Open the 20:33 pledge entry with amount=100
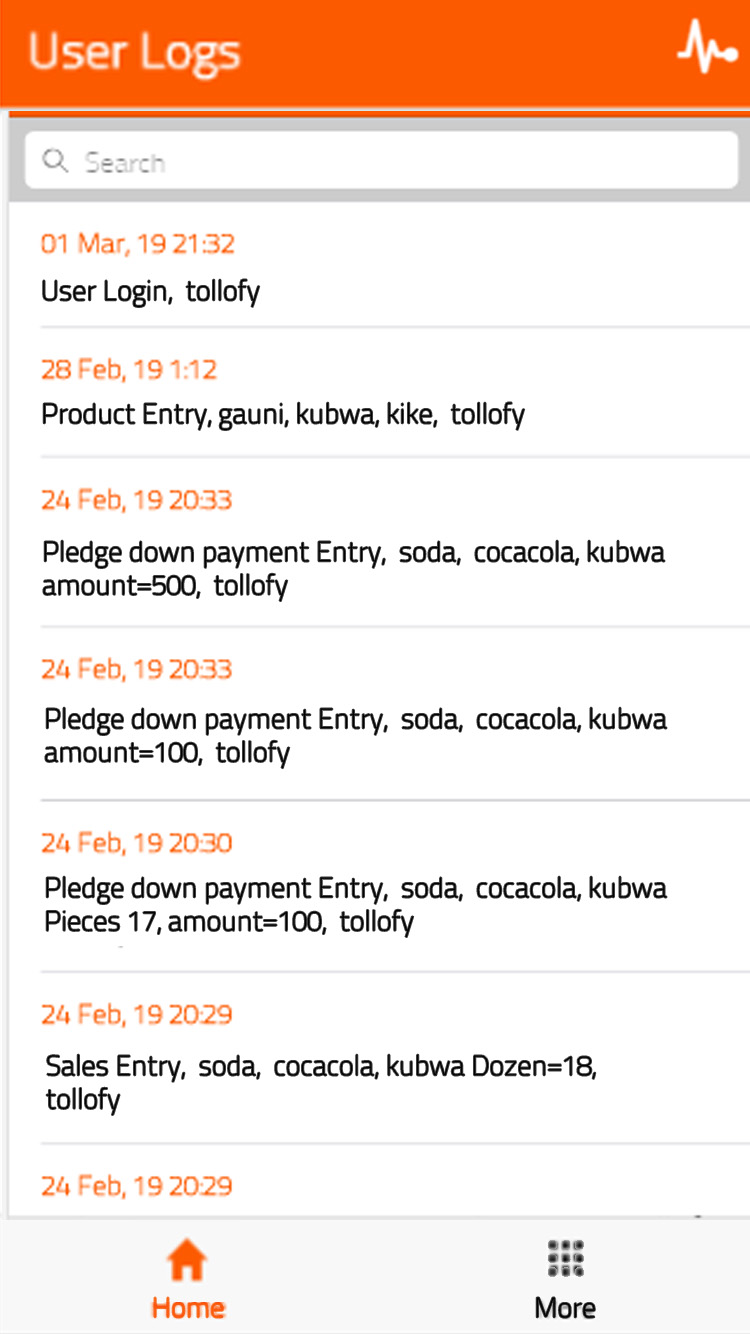The height and width of the screenshot is (1334, 750). pos(355,735)
